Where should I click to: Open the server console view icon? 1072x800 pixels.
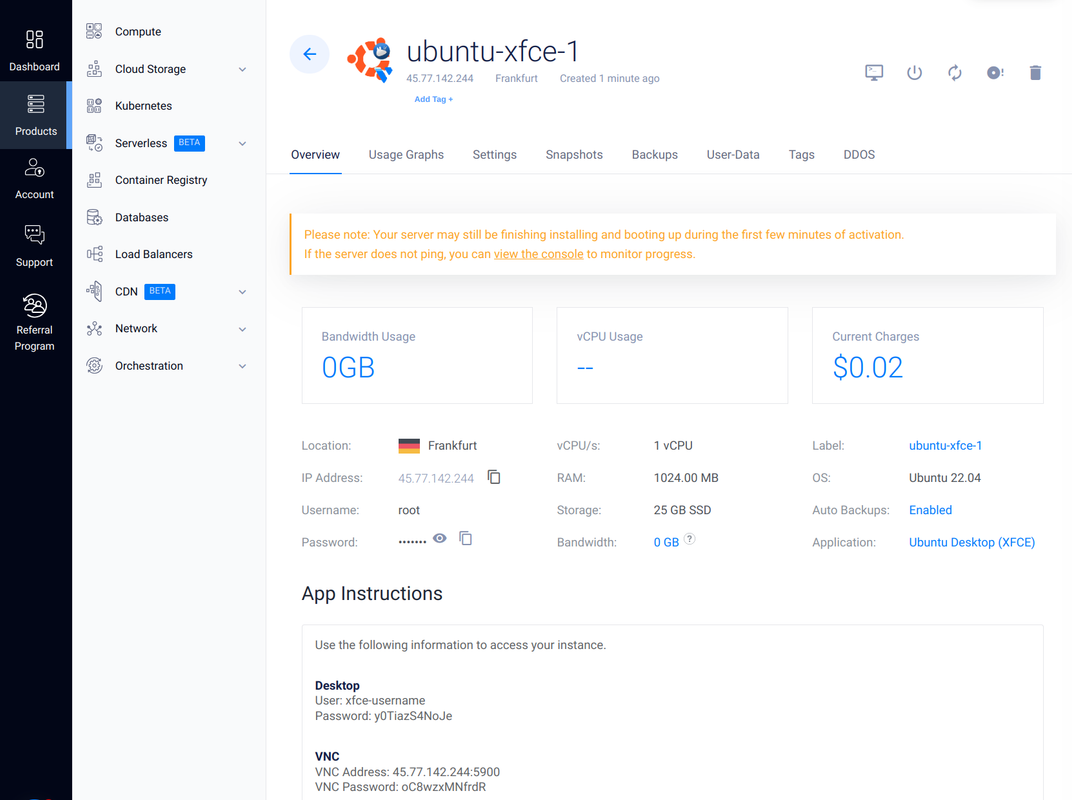(874, 72)
